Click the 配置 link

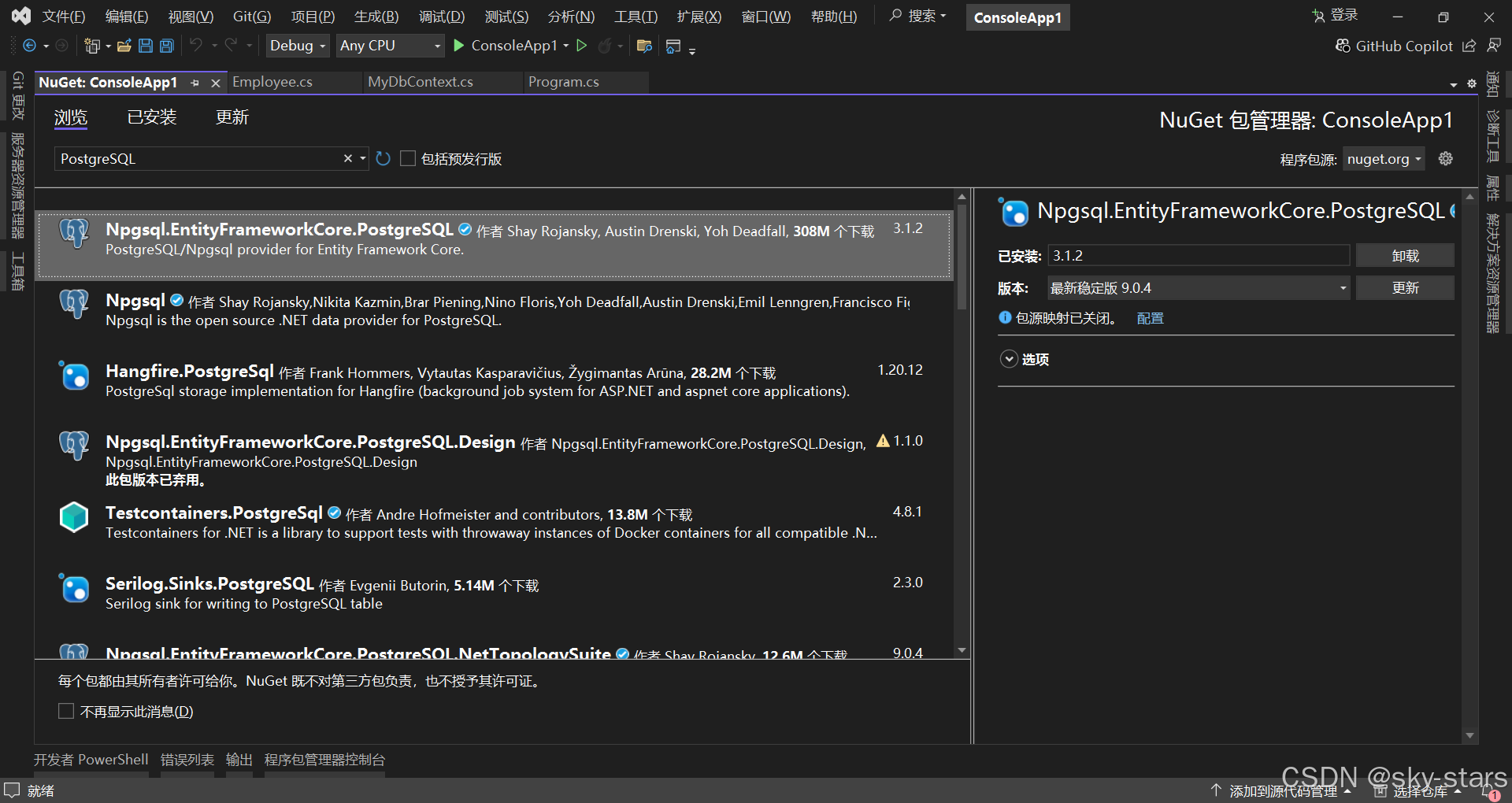tap(1150, 318)
